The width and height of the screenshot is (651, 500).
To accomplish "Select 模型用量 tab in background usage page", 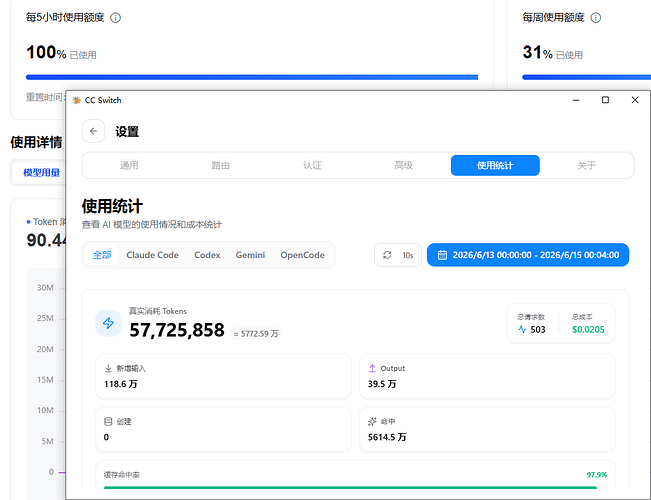I will (x=42, y=173).
